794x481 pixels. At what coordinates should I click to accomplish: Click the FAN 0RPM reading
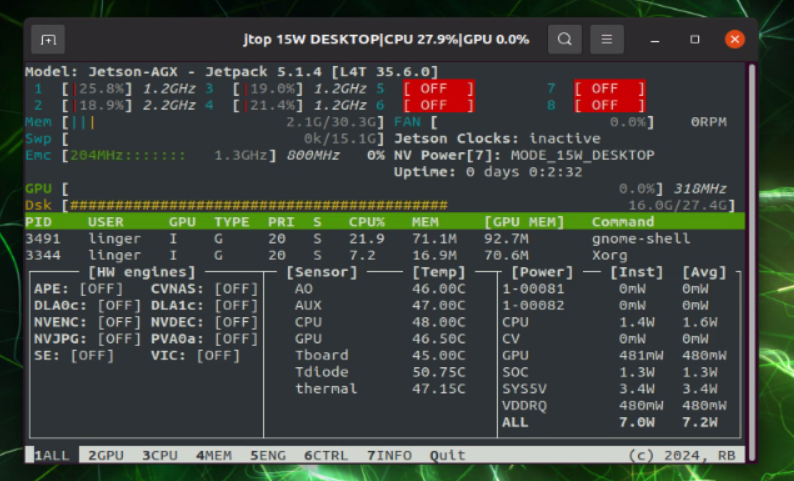click(708, 122)
